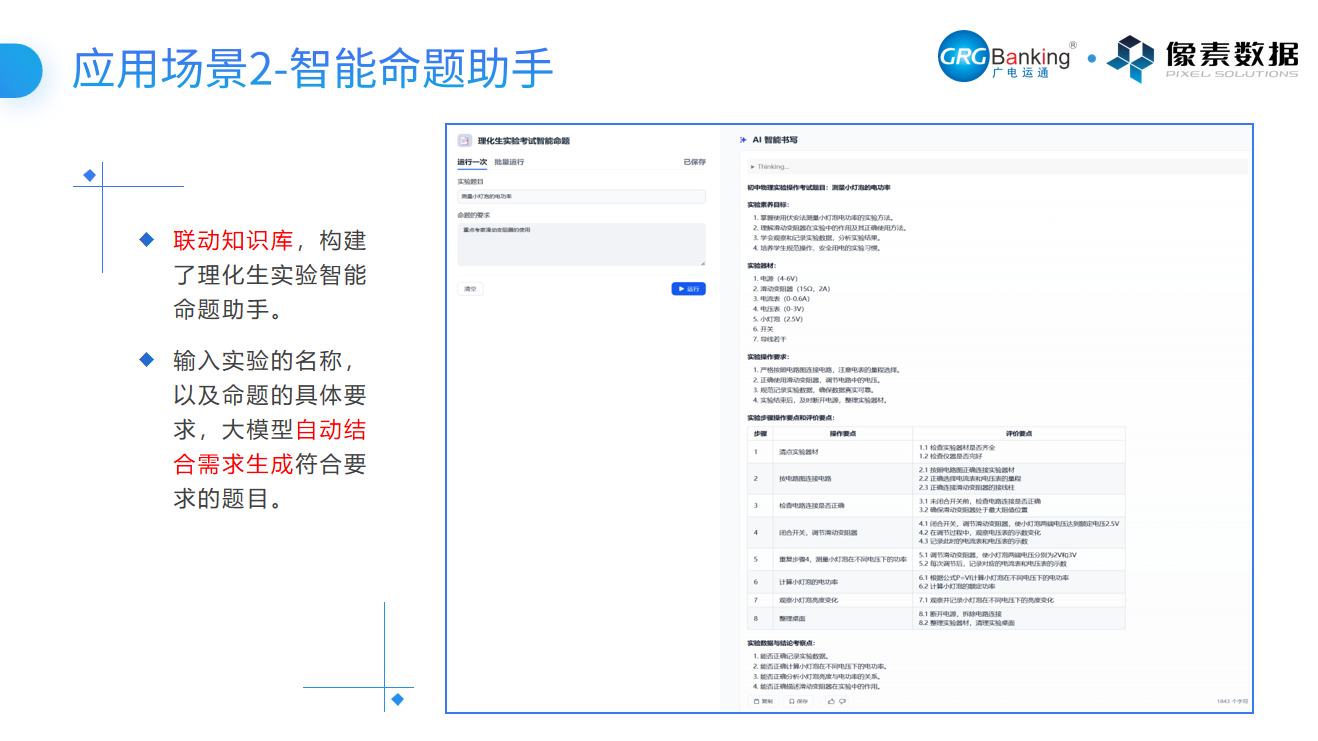The image size is (1318, 741).
Task: Click inside the 命题的要求 text area
Action: (581, 244)
